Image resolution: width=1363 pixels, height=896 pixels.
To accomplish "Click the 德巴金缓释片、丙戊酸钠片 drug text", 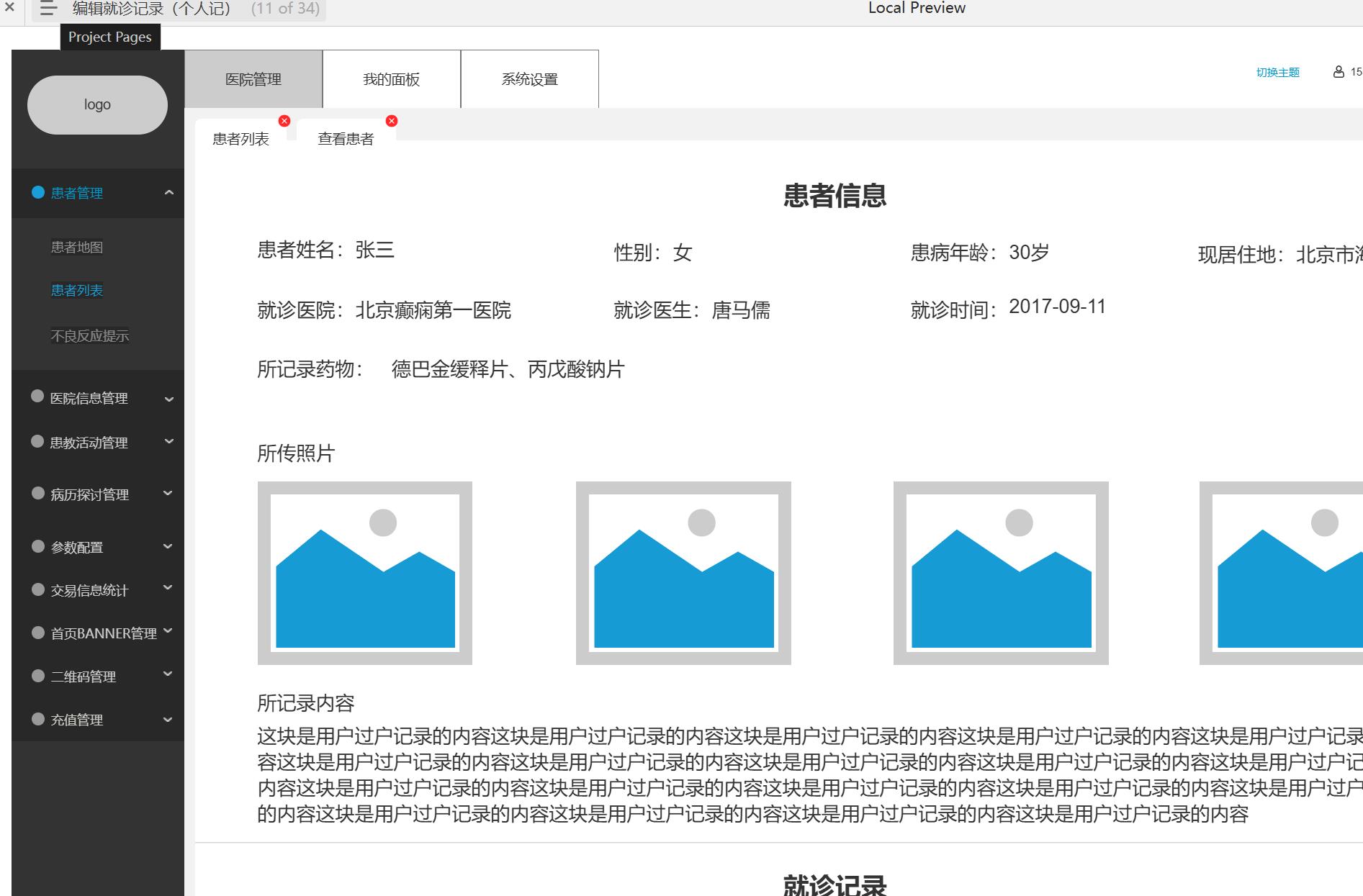I will (x=508, y=369).
